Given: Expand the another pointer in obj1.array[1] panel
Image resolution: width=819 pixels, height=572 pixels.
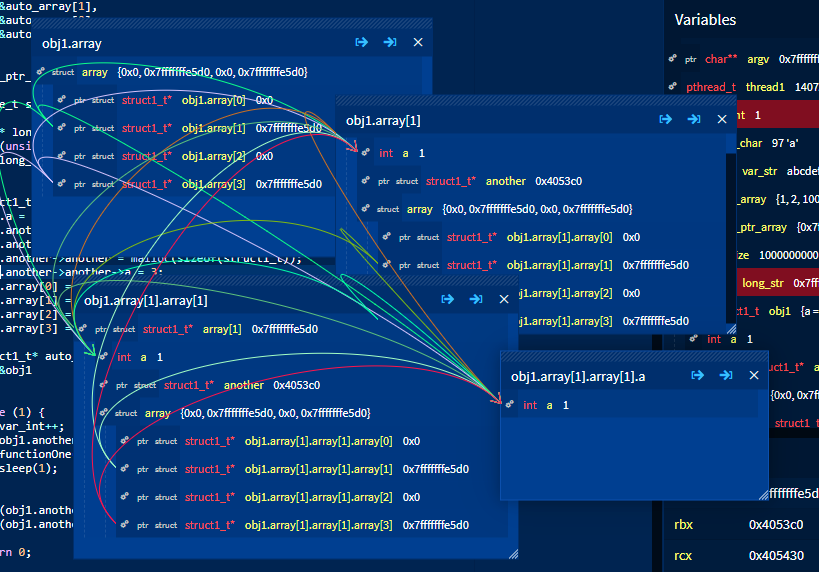Looking at the screenshot, I should pyautogui.click(x=366, y=181).
